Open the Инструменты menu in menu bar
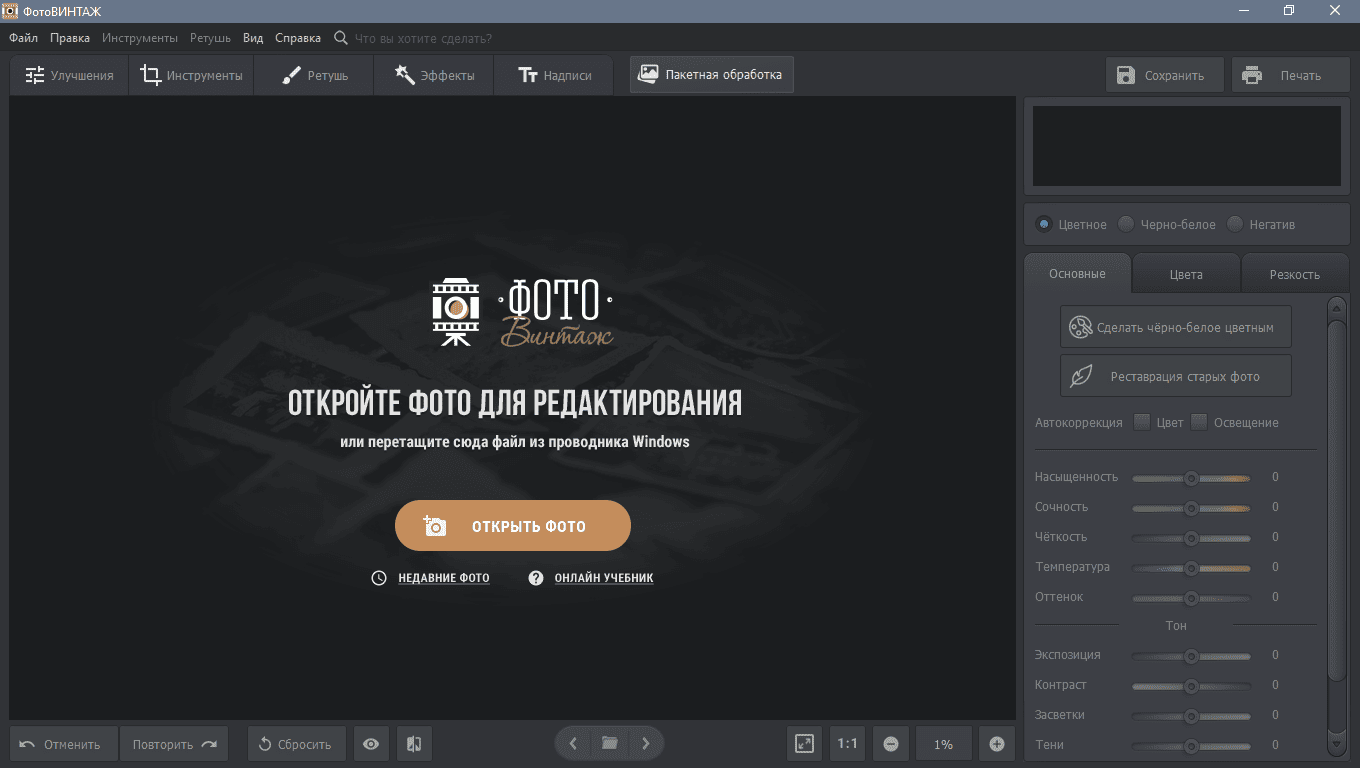Viewport: 1360px width, 768px height. coord(140,38)
